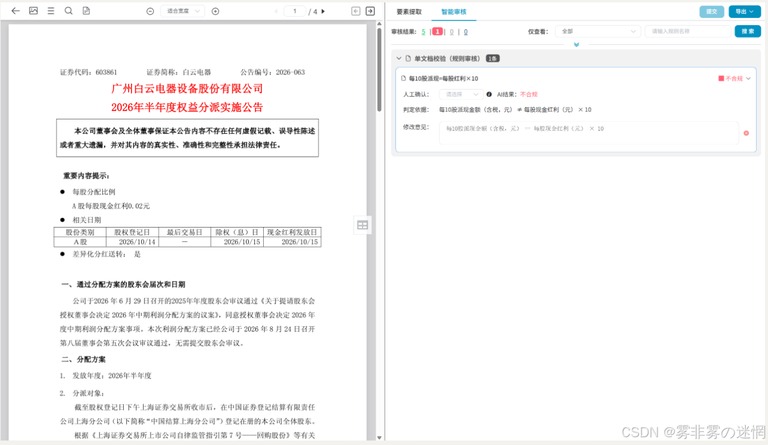768x445 pixels.
Task: Click the 修改意见 text area
Action: tap(589, 133)
